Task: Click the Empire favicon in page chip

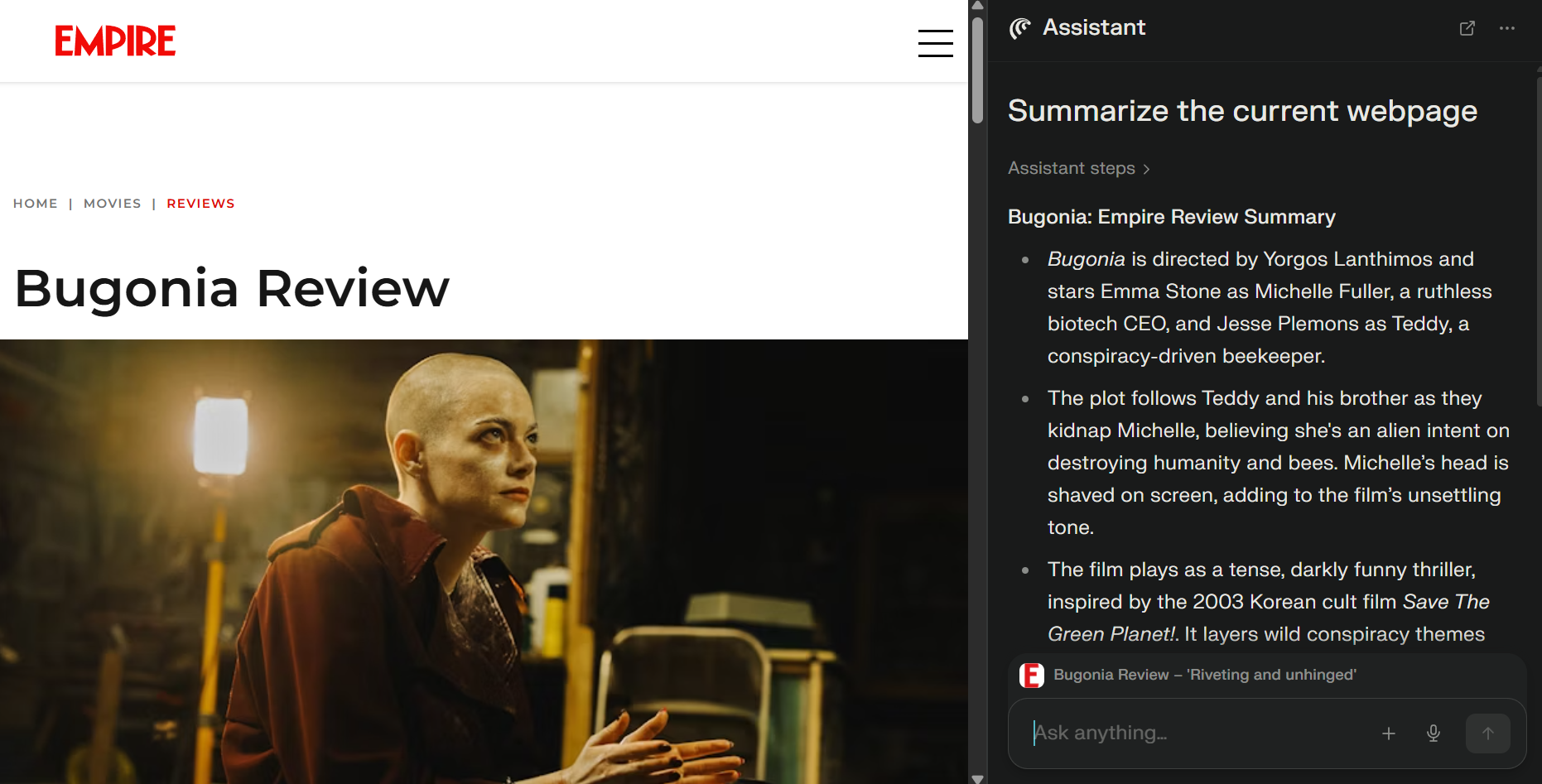Action: pyautogui.click(x=1032, y=676)
